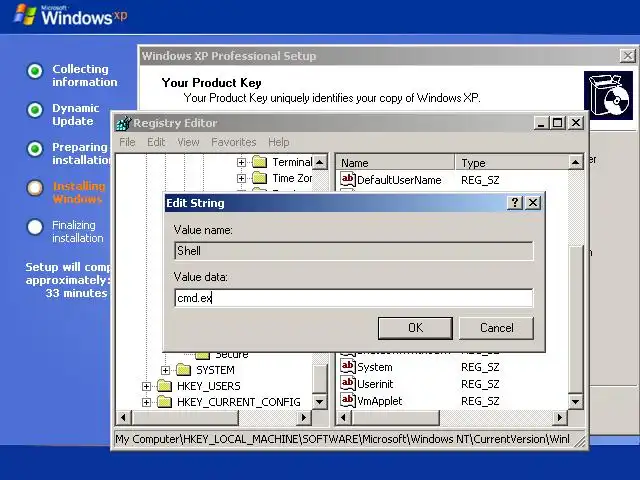Image resolution: width=640 pixels, height=480 pixels.
Task: Open Registry Editor Help menu
Action: click(279, 142)
